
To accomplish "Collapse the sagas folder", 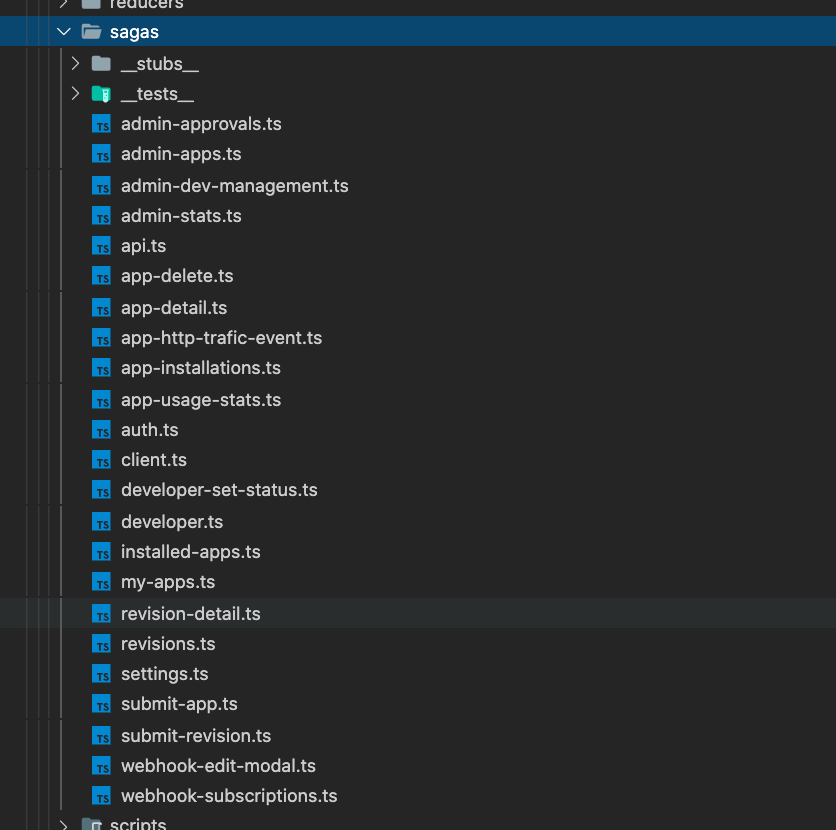I will pos(64,31).
